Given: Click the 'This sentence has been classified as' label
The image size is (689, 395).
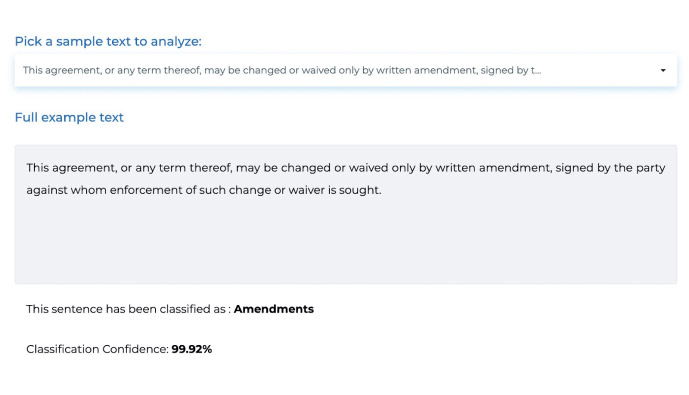Looking at the screenshot, I should (126, 309).
